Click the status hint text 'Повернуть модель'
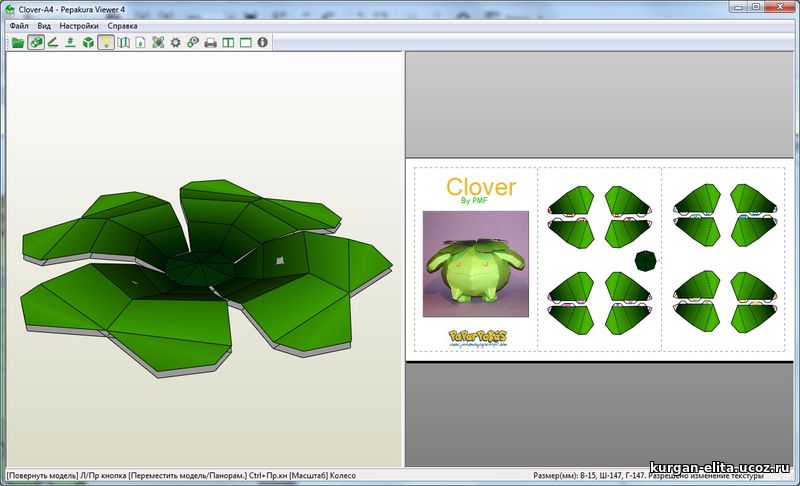This screenshot has height=486, width=800. [43, 475]
